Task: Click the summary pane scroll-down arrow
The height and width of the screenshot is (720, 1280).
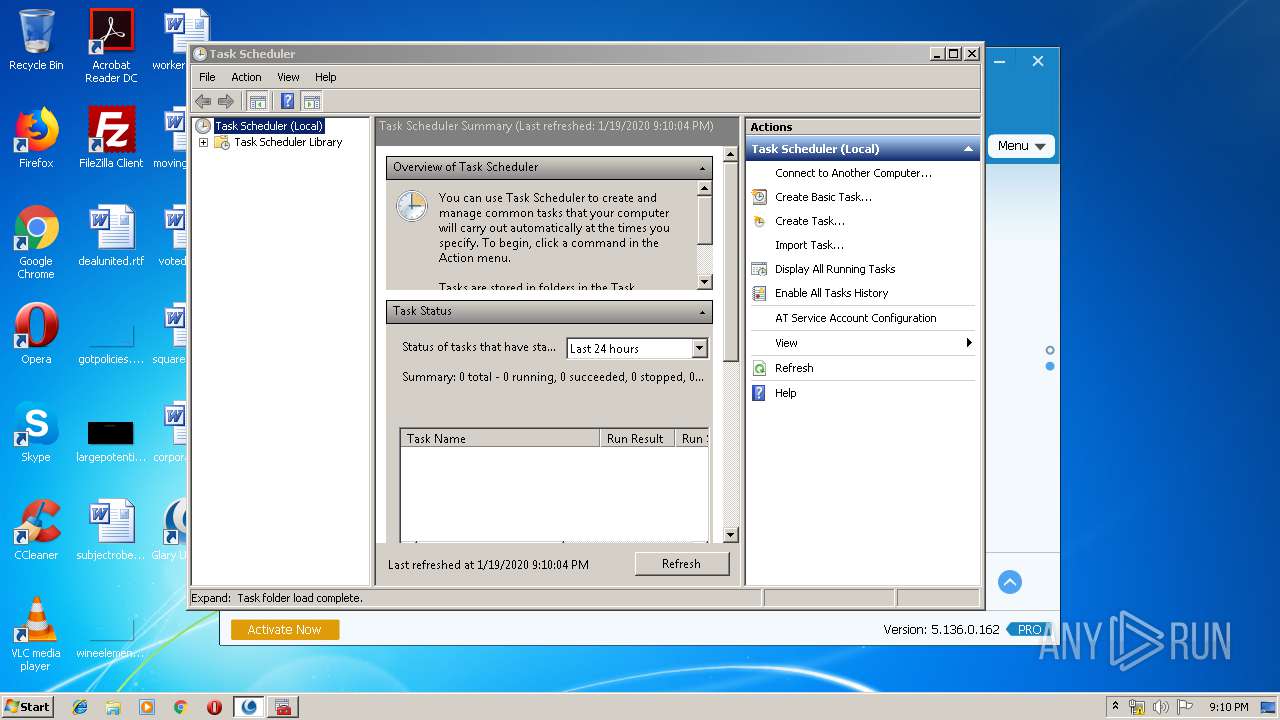Action: click(730, 535)
